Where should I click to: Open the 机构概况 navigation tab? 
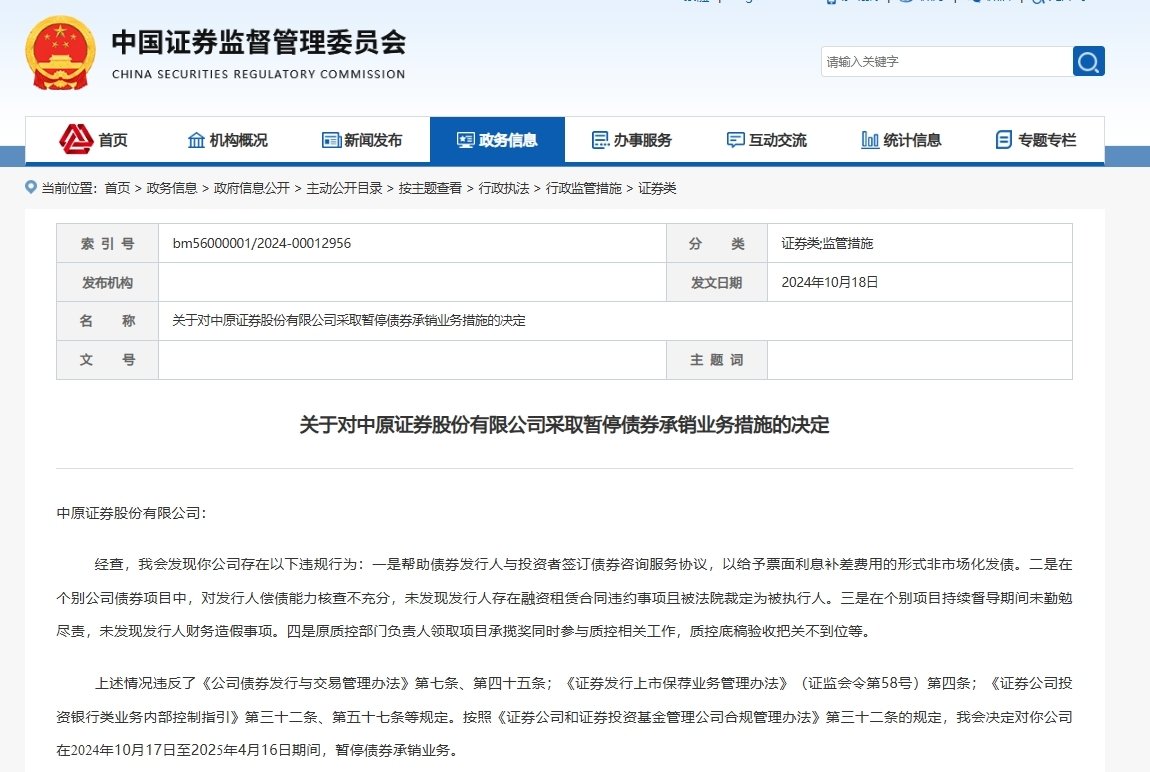point(228,139)
